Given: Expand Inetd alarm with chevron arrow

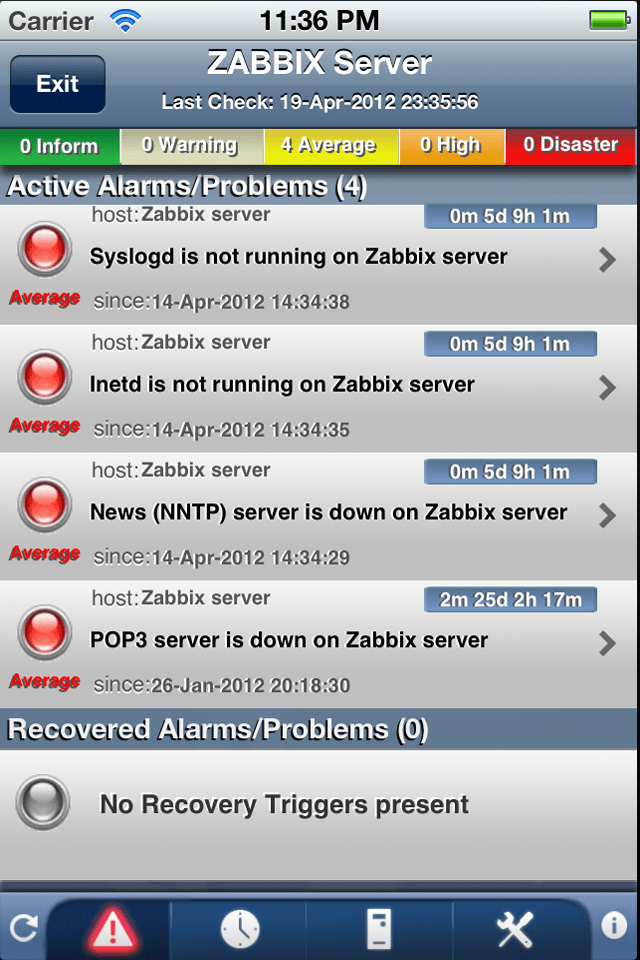Looking at the screenshot, I should coord(607,388).
